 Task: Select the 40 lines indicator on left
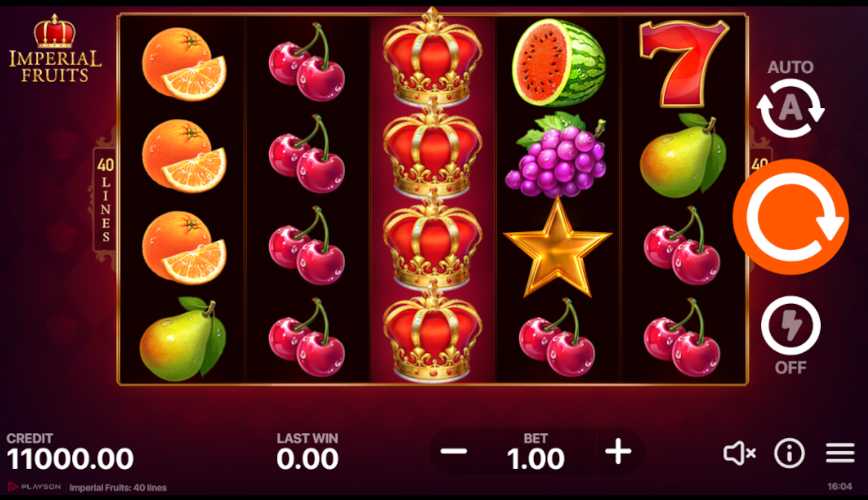(x=105, y=200)
